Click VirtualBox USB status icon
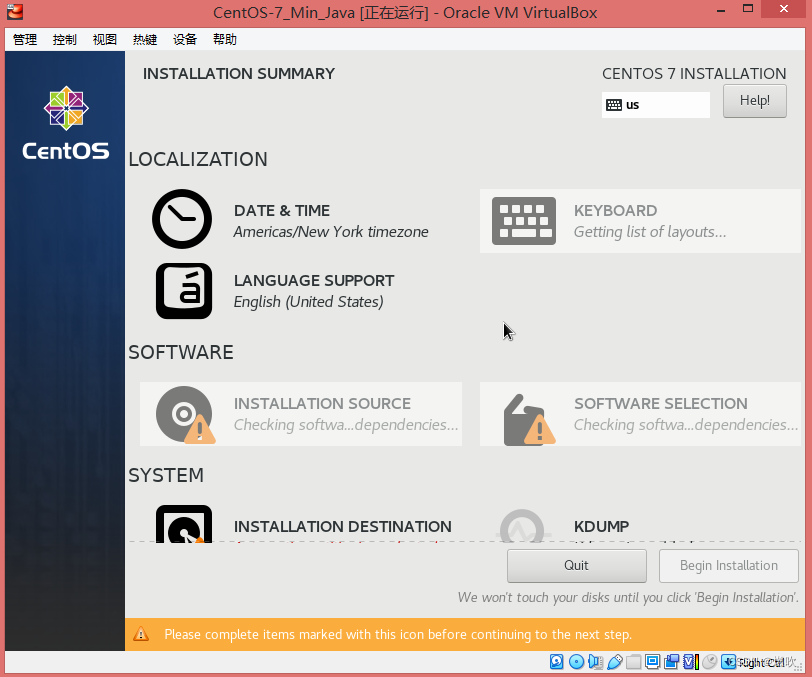This screenshot has width=812, height=677. coord(615,661)
